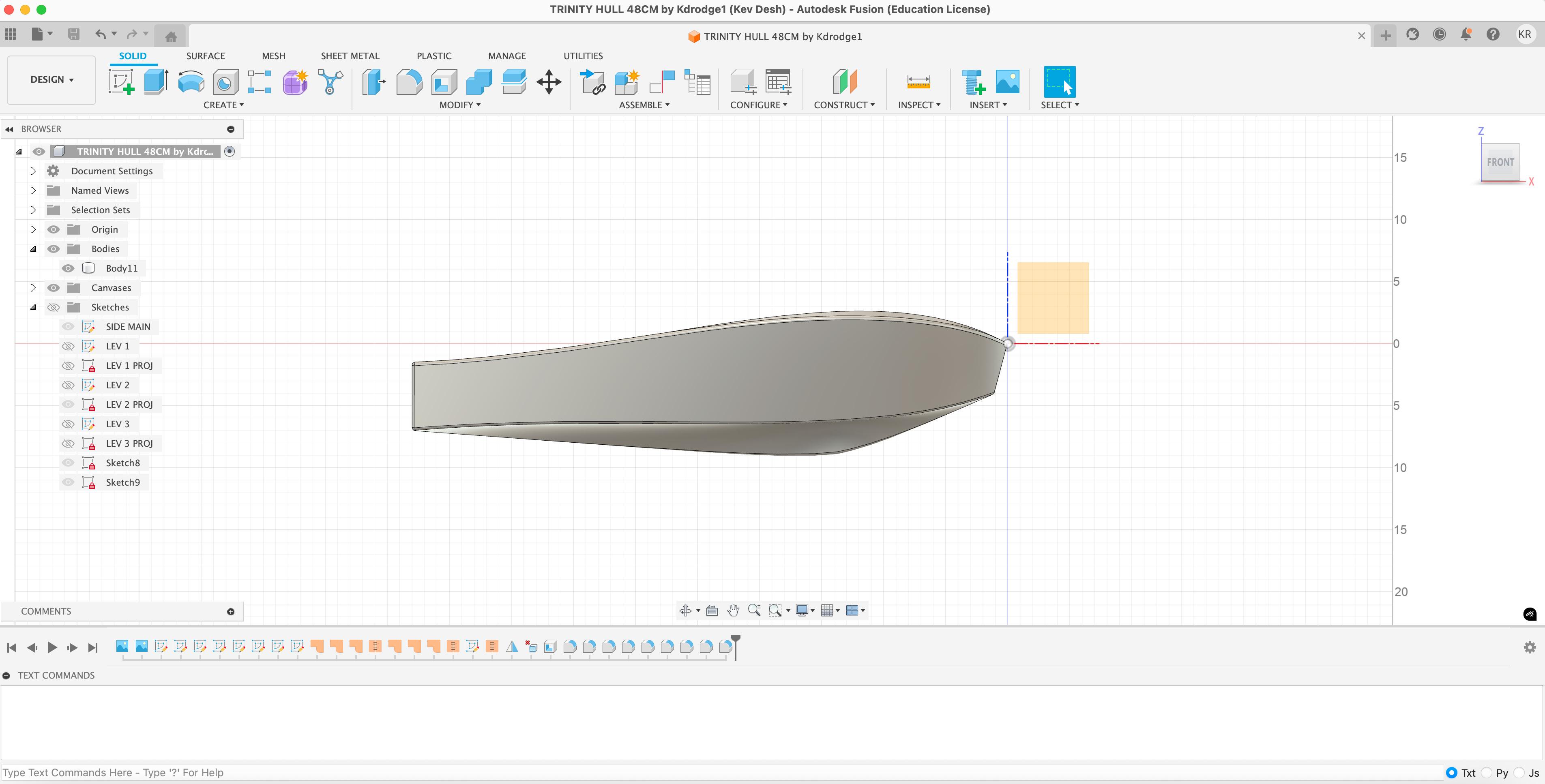The width and height of the screenshot is (1545, 784).
Task: Select the Create Sketch tool
Action: (x=121, y=81)
